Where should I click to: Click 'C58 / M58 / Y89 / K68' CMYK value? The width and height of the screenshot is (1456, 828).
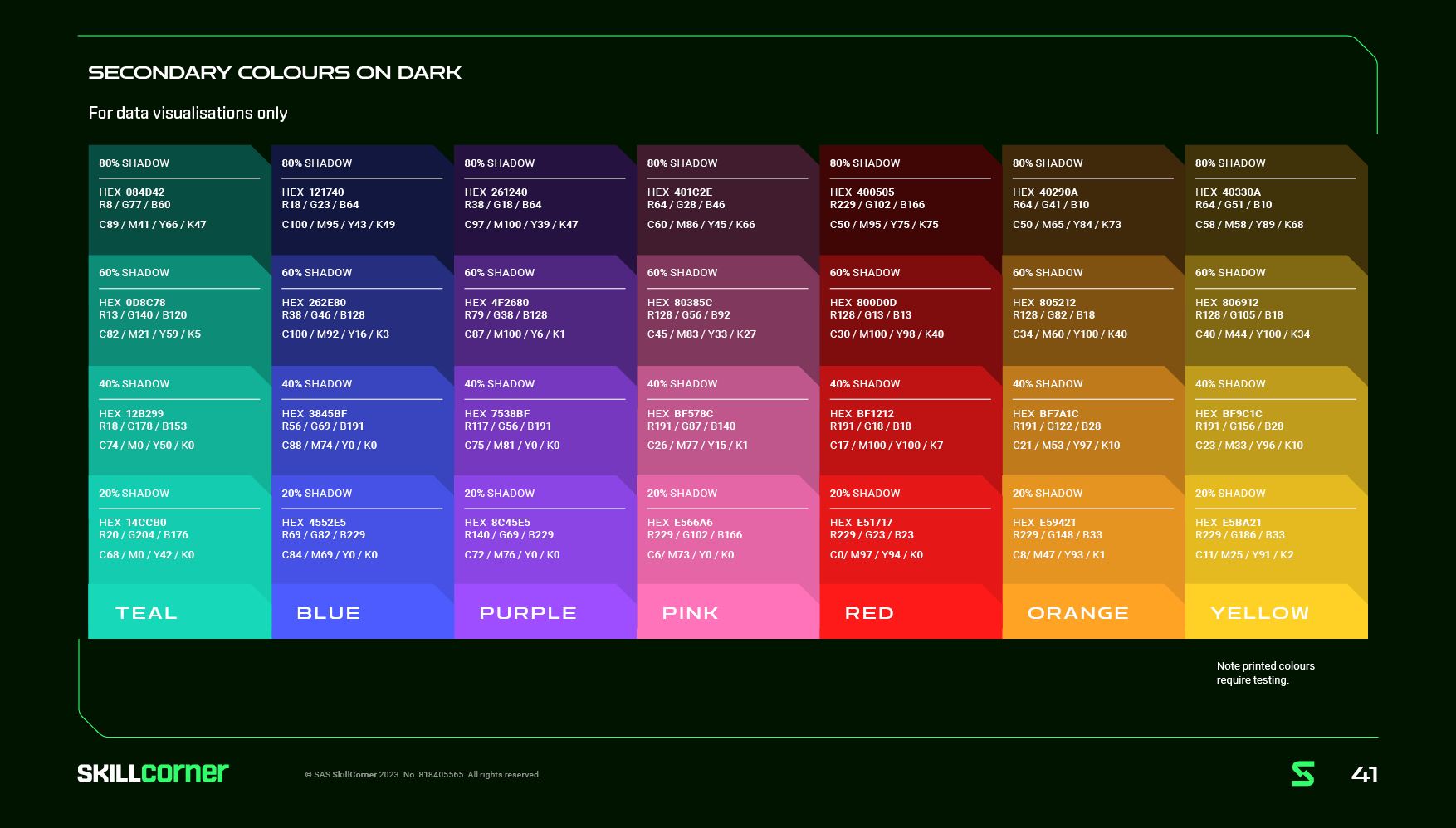(1249, 225)
